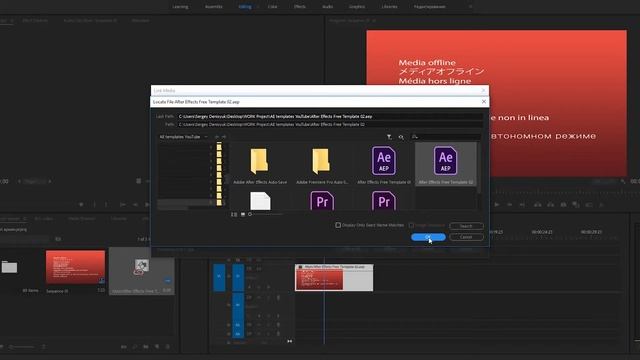Select the first Premiere Pro project file

pyautogui.click(x=322, y=200)
